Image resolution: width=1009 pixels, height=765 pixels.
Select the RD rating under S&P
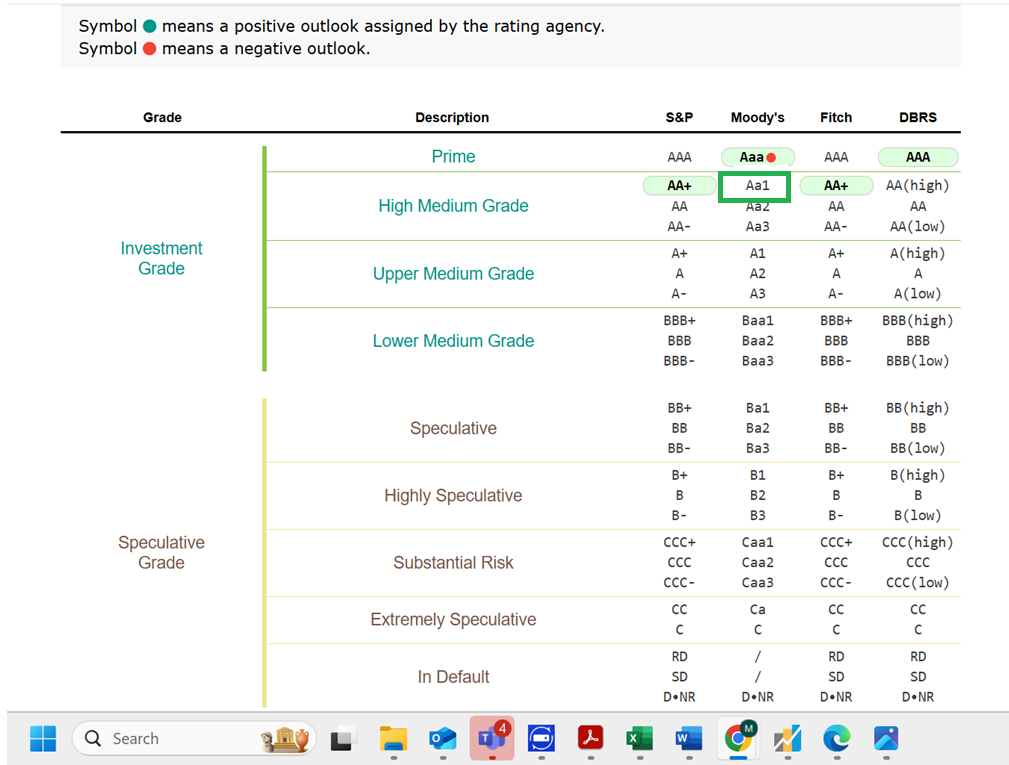click(x=679, y=656)
